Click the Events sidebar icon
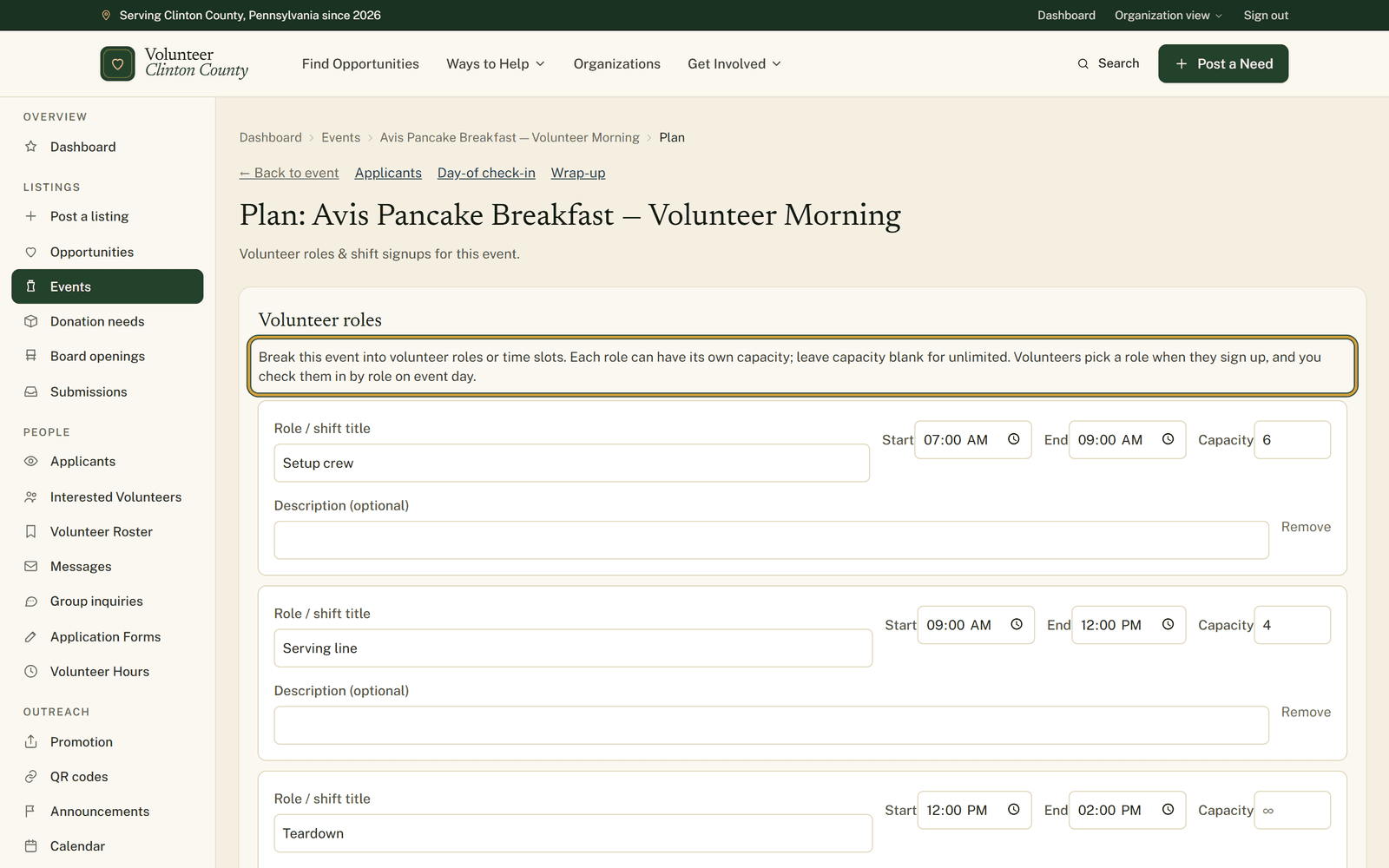 31,286
